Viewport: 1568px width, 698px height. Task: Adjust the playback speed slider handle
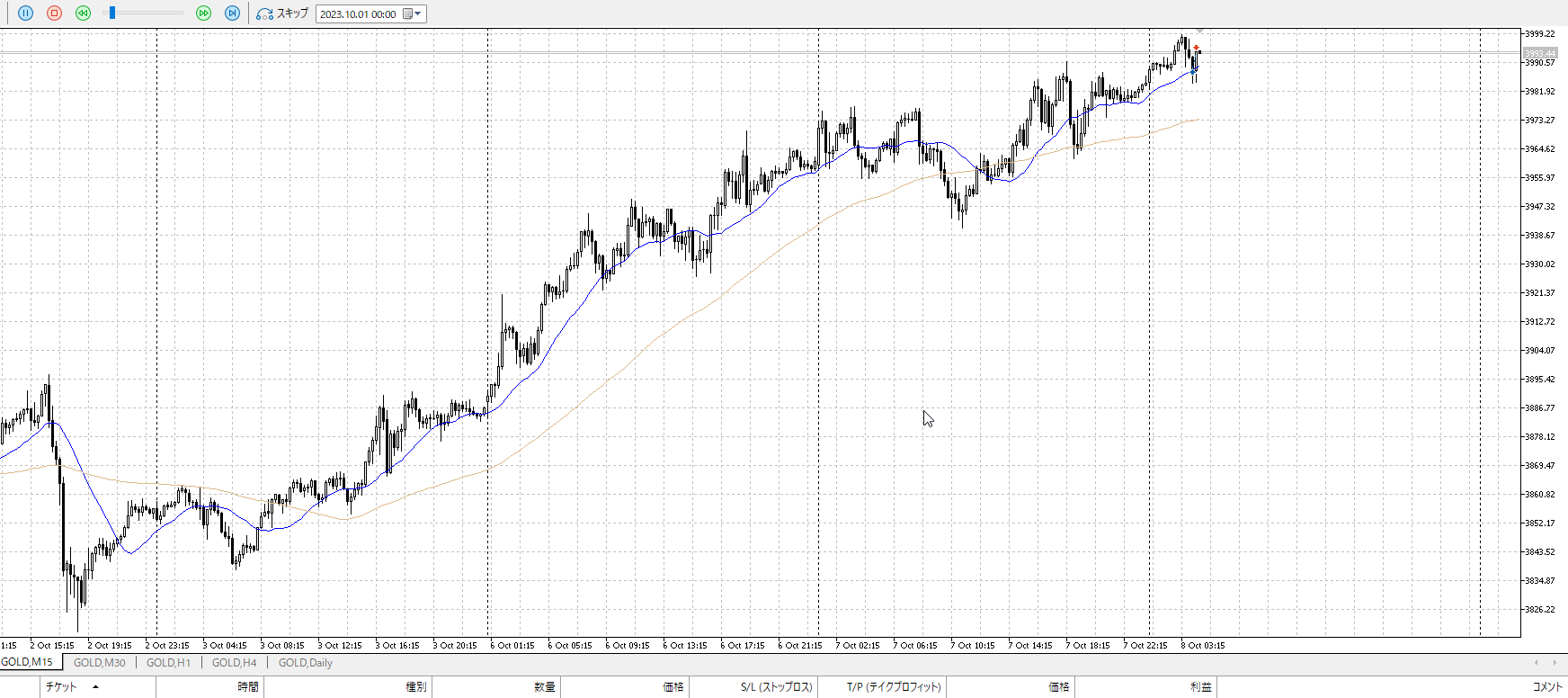111,13
